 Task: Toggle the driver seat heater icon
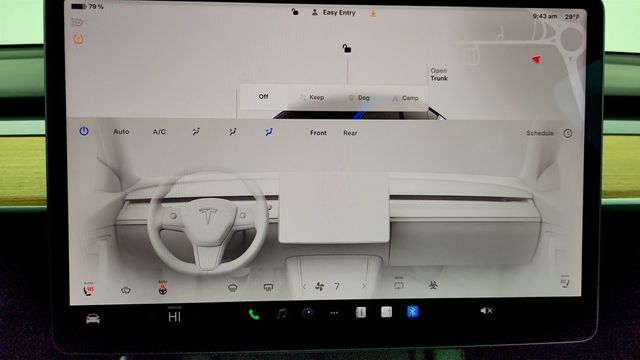point(88,289)
